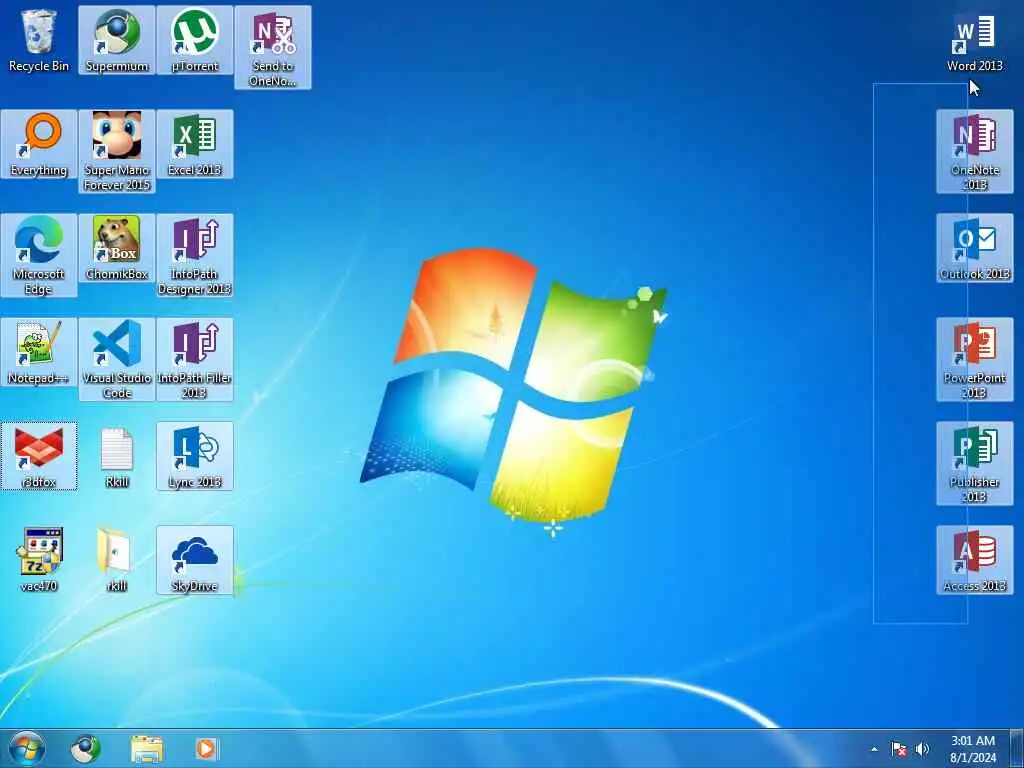This screenshot has height=768, width=1024.
Task: Select the SkyDrive shortcut
Action: [x=195, y=560]
